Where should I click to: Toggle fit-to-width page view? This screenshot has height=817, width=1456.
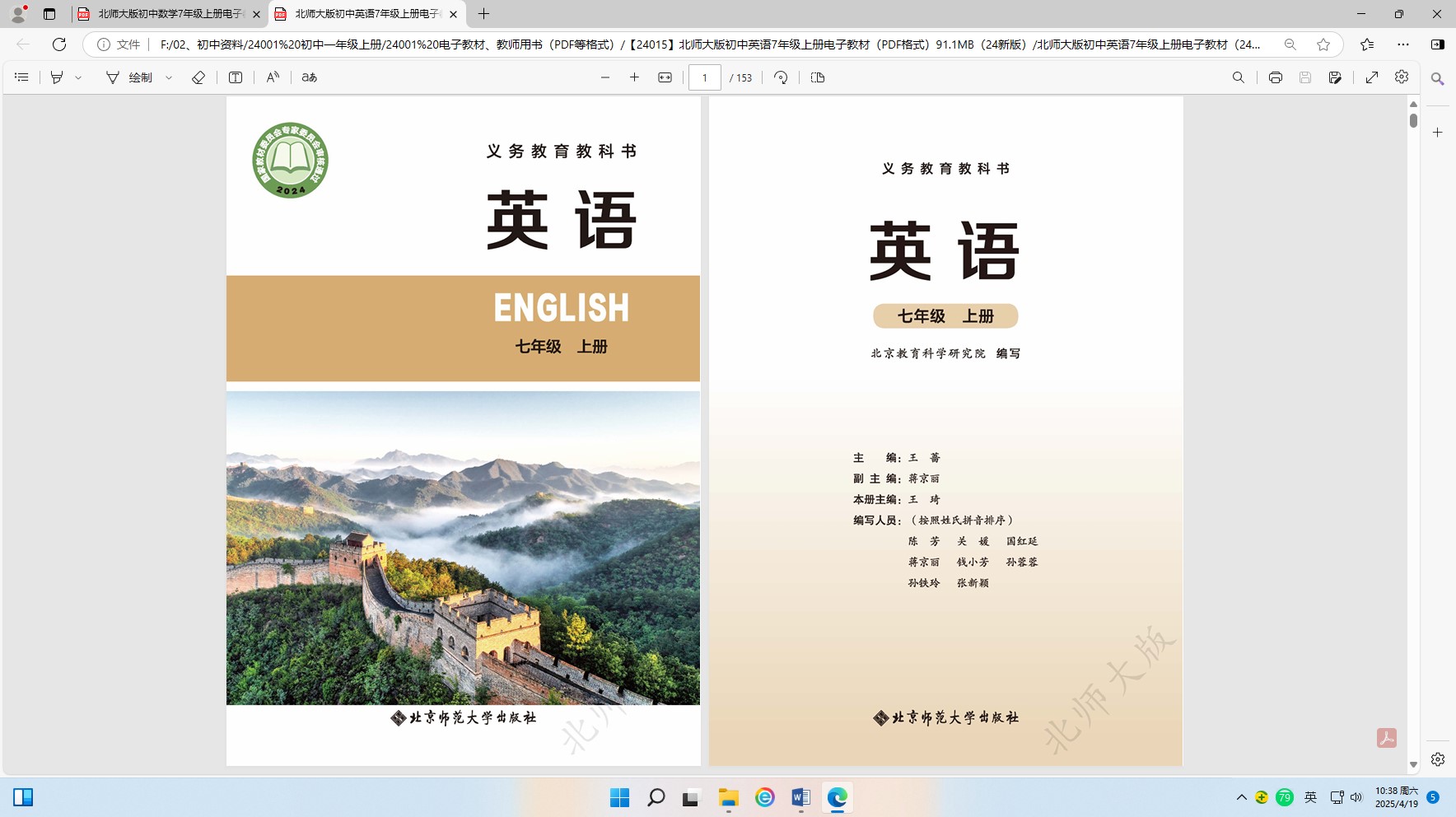[665, 77]
